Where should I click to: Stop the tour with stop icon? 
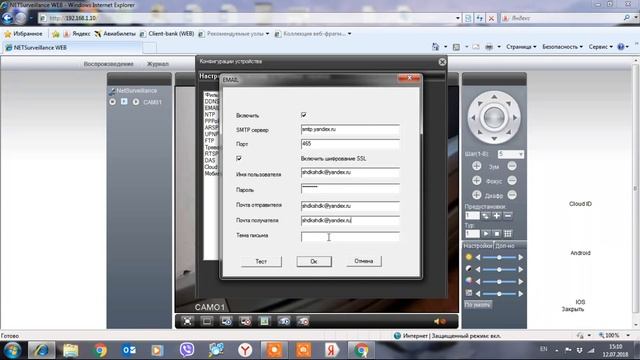[x=497, y=234]
